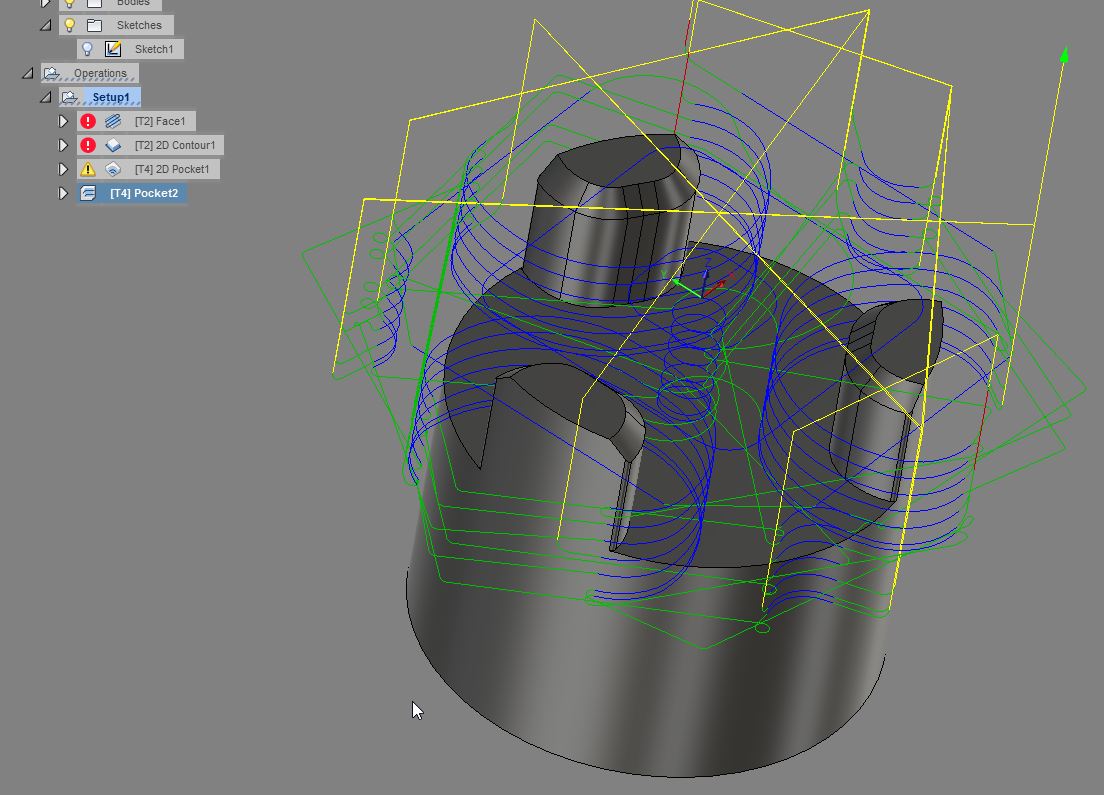Select the Setup1 label in the browser
Viewport: 1104px width, 795px height.
click(x=112, y=96)
